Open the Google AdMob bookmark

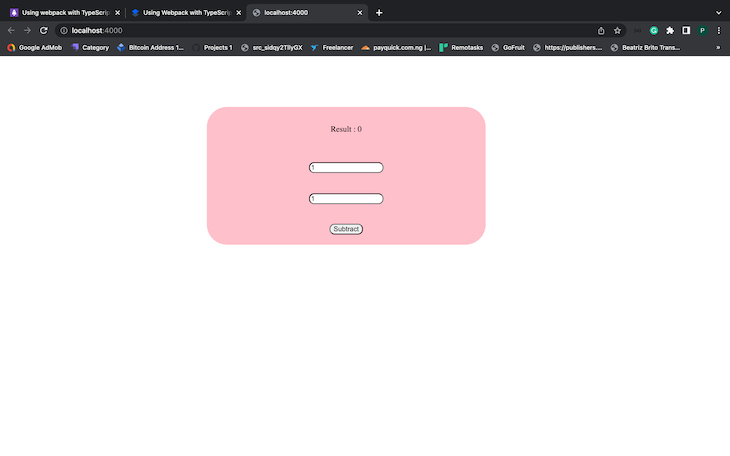click(35, 47)
